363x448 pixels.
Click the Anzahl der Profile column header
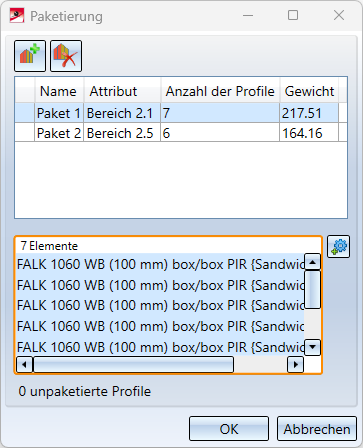click(x=220, y=91)
